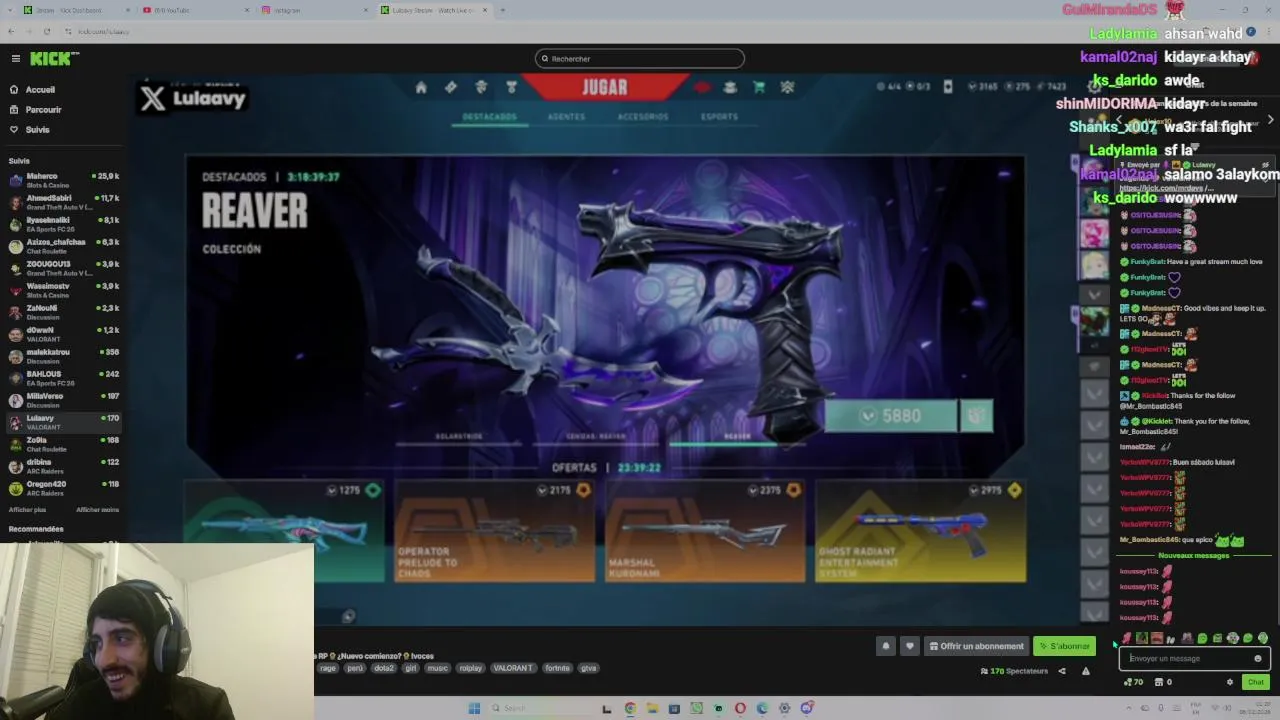Image resolution: width=1280 pixels, height=720 pixels.
Task: Select the REAVER bundle carousel tab
Action: [737, 437]
